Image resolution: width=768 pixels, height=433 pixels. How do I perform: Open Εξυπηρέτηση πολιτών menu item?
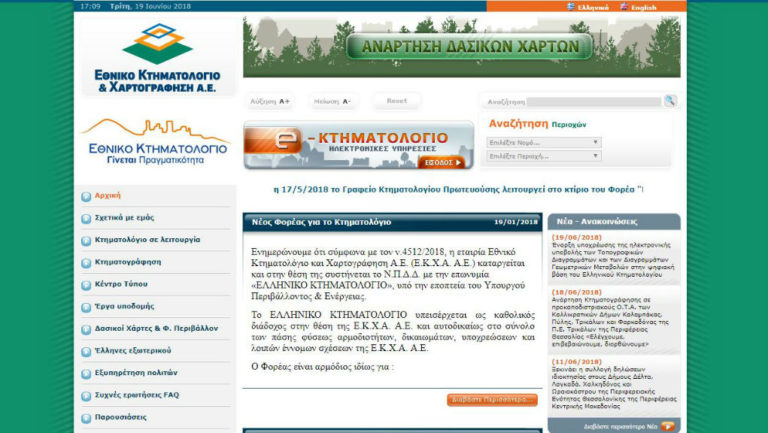[x=136, y=373]
